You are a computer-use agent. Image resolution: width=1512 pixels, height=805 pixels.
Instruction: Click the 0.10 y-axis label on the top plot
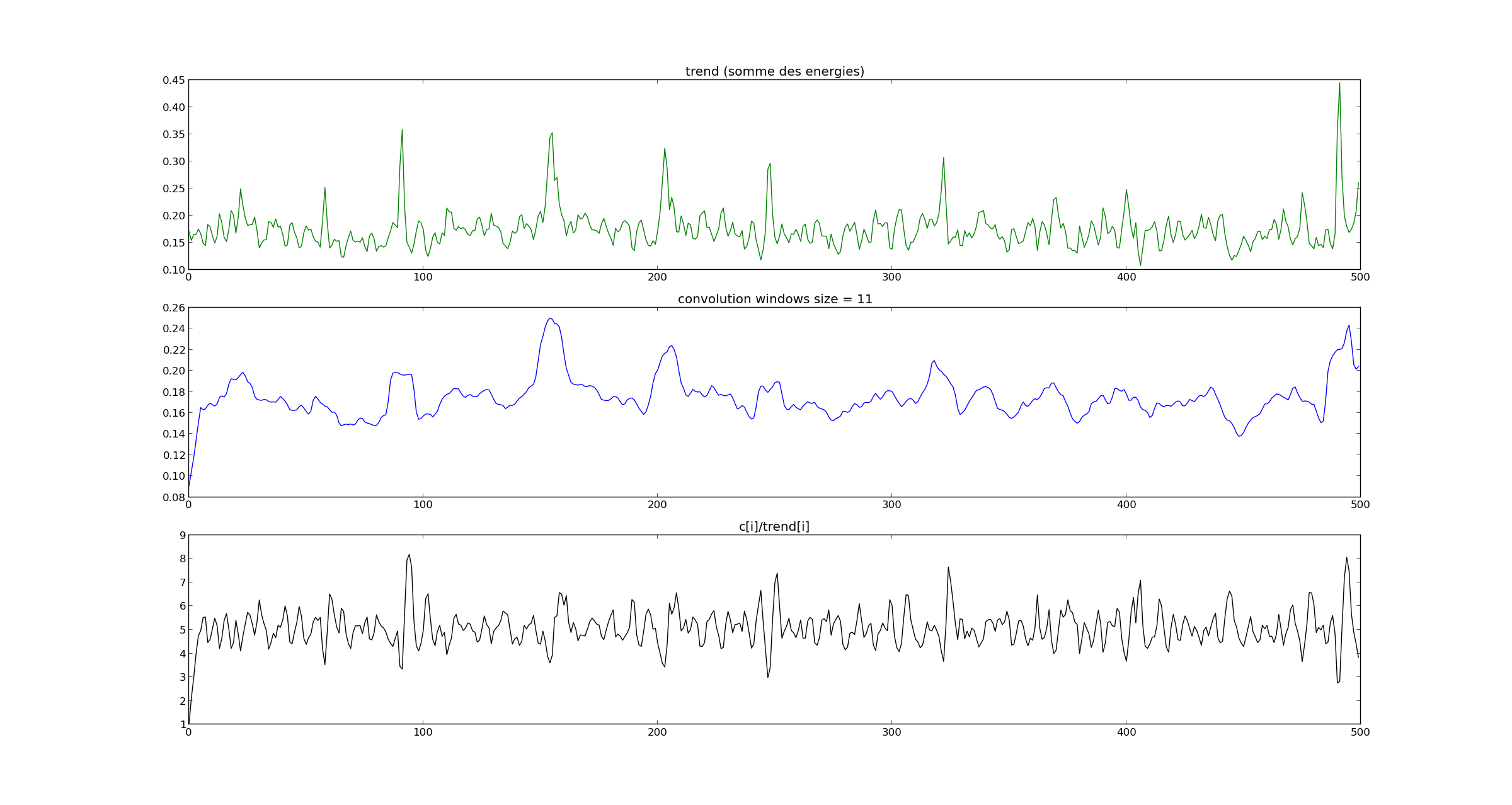(174, 270)
